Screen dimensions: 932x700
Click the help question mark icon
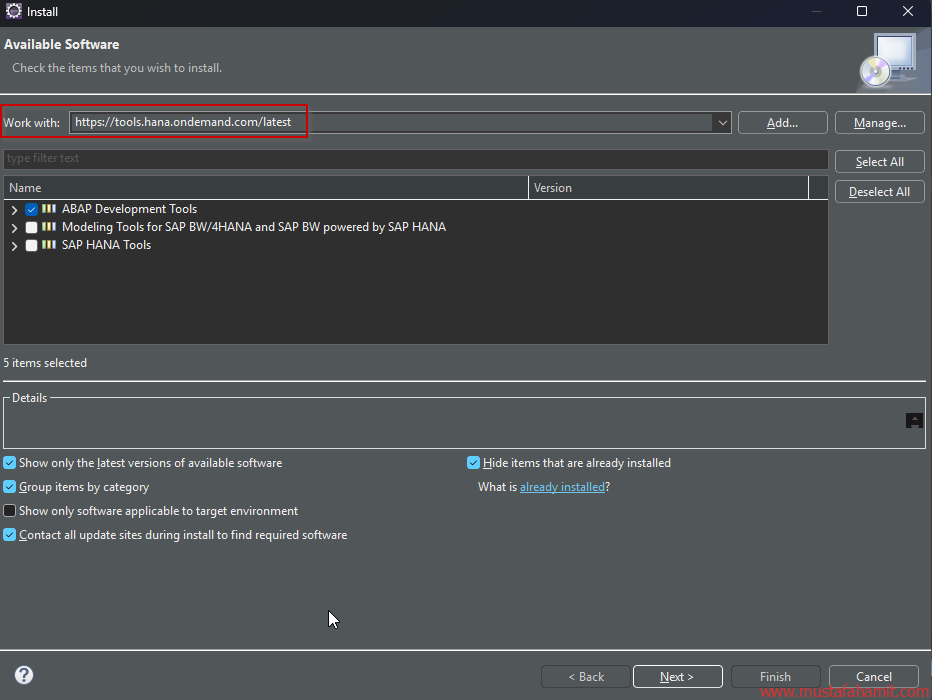24,675
